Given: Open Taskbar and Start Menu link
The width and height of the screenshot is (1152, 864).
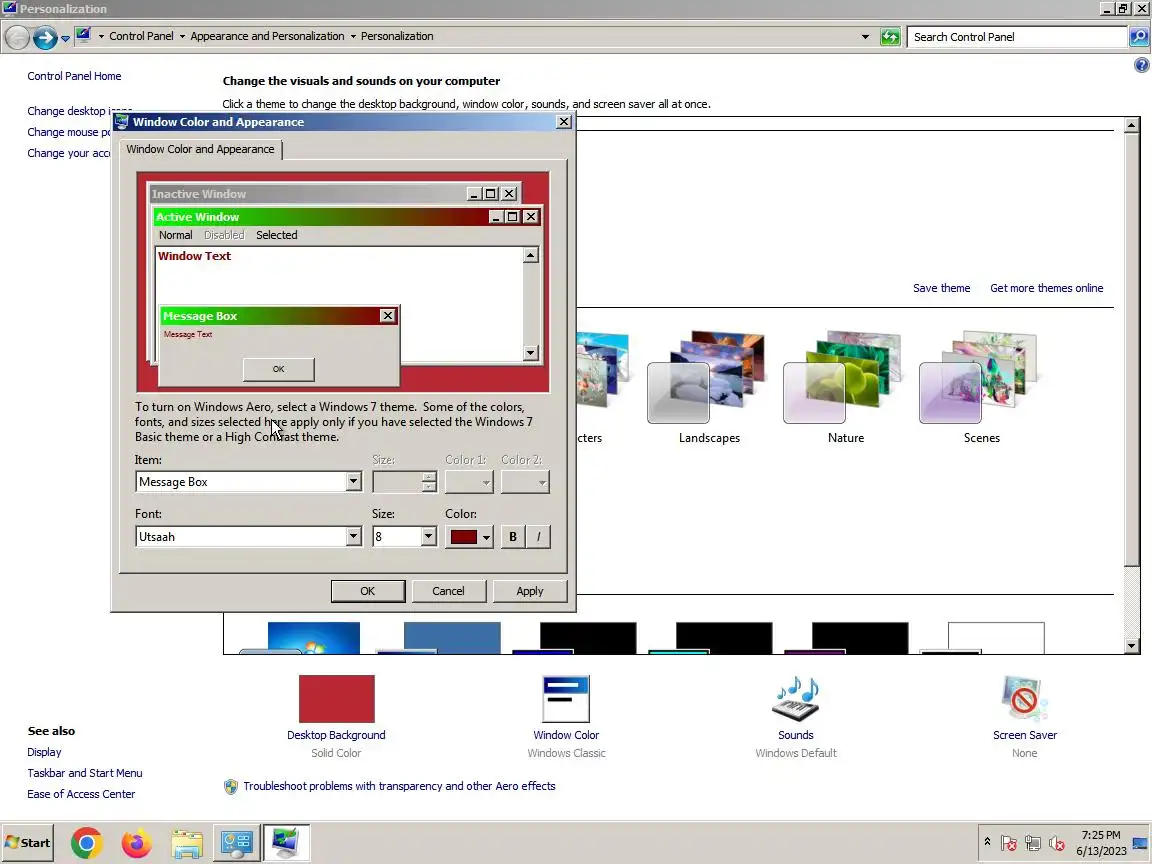Looking at the screenshot, I should (84, 773).
